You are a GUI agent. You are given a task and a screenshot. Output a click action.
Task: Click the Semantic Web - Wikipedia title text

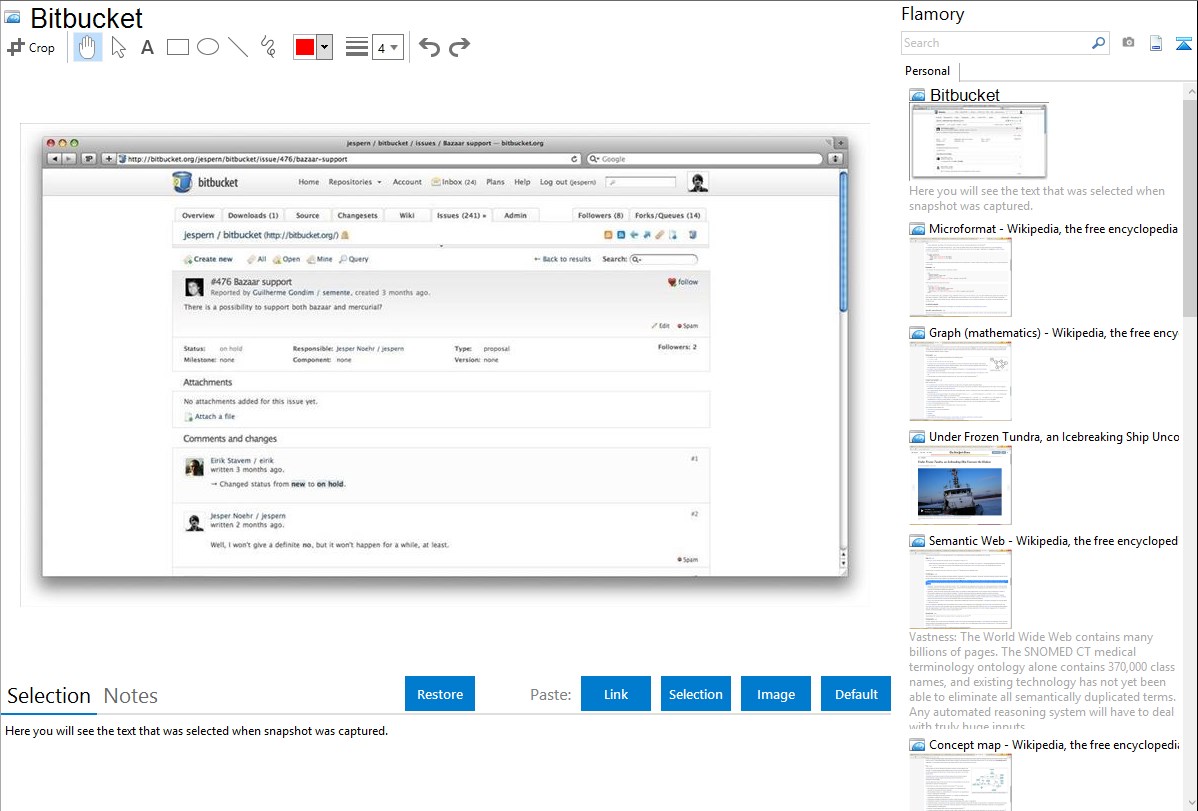[x=1053, y=540]
